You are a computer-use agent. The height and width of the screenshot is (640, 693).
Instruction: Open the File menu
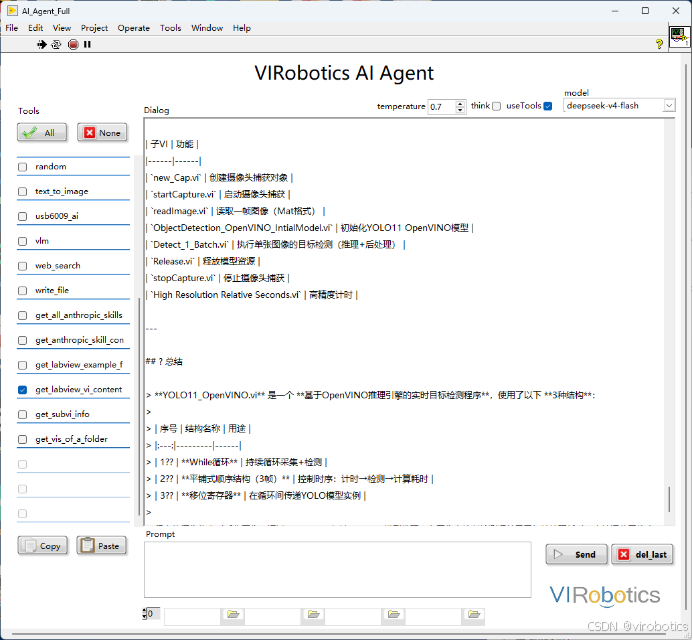11,28
